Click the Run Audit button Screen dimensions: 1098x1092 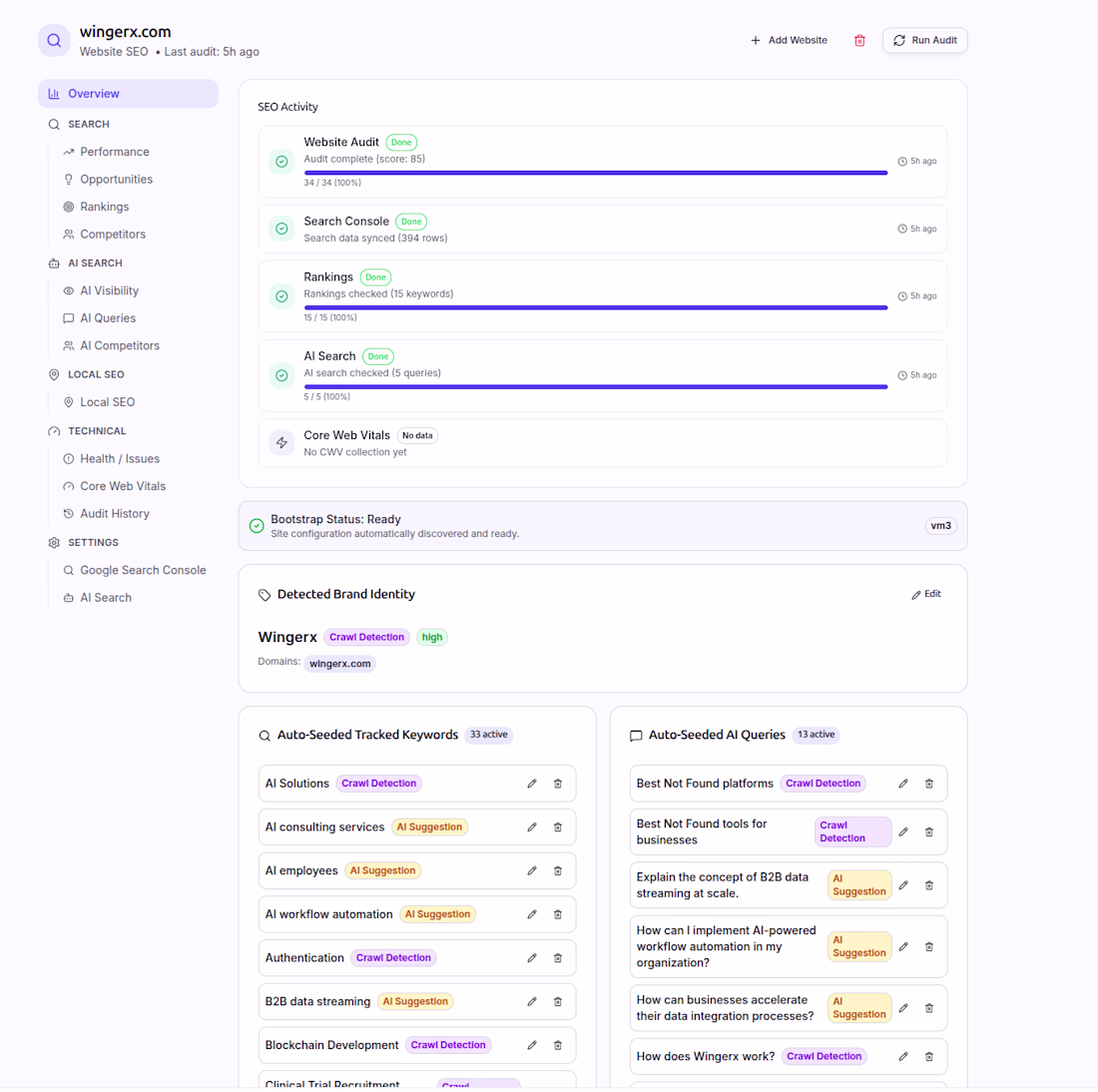click(x=925, y=41)
